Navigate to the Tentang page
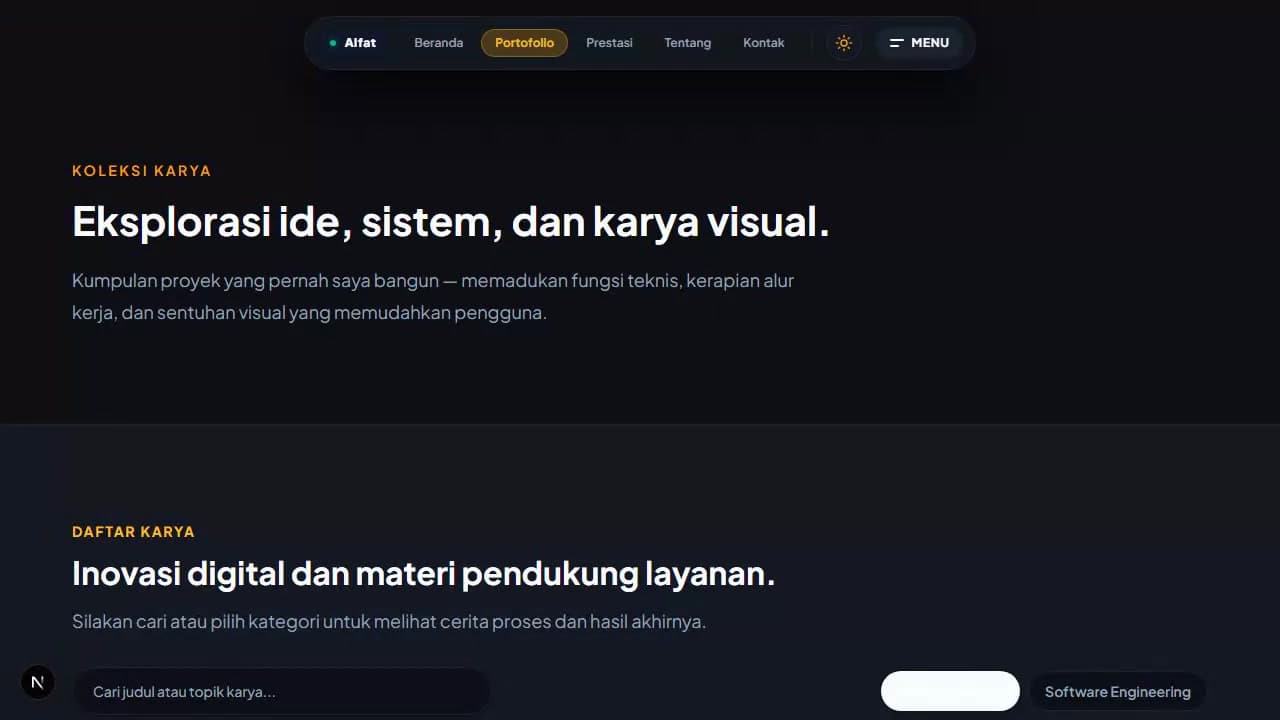This screenshot has width=1280, height=720. tap(687, 43)
